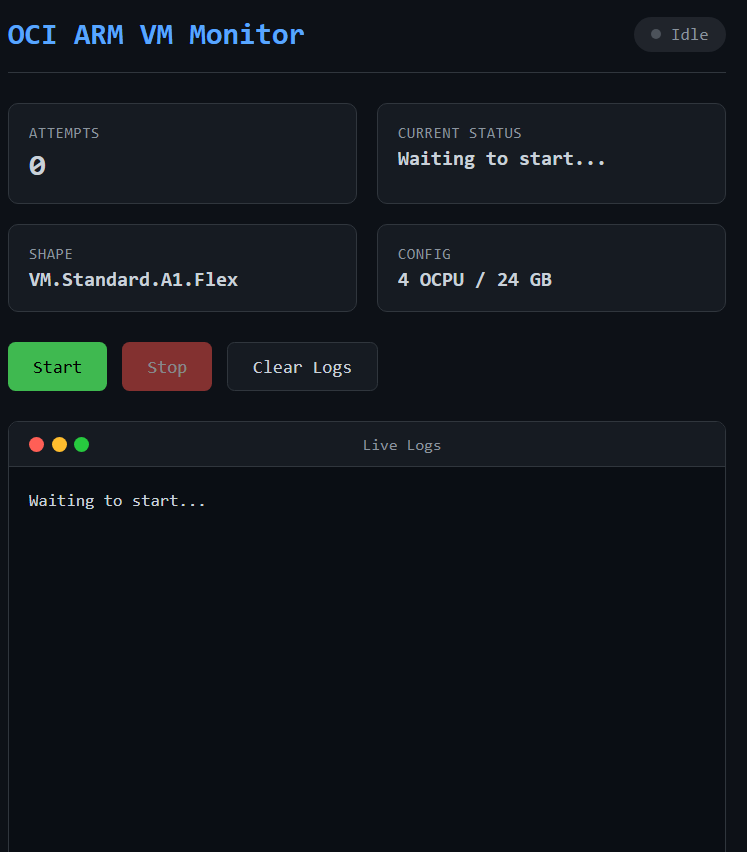Select the Live Logs header tab
The image size is (747, 852).
(x=402, y=444)
